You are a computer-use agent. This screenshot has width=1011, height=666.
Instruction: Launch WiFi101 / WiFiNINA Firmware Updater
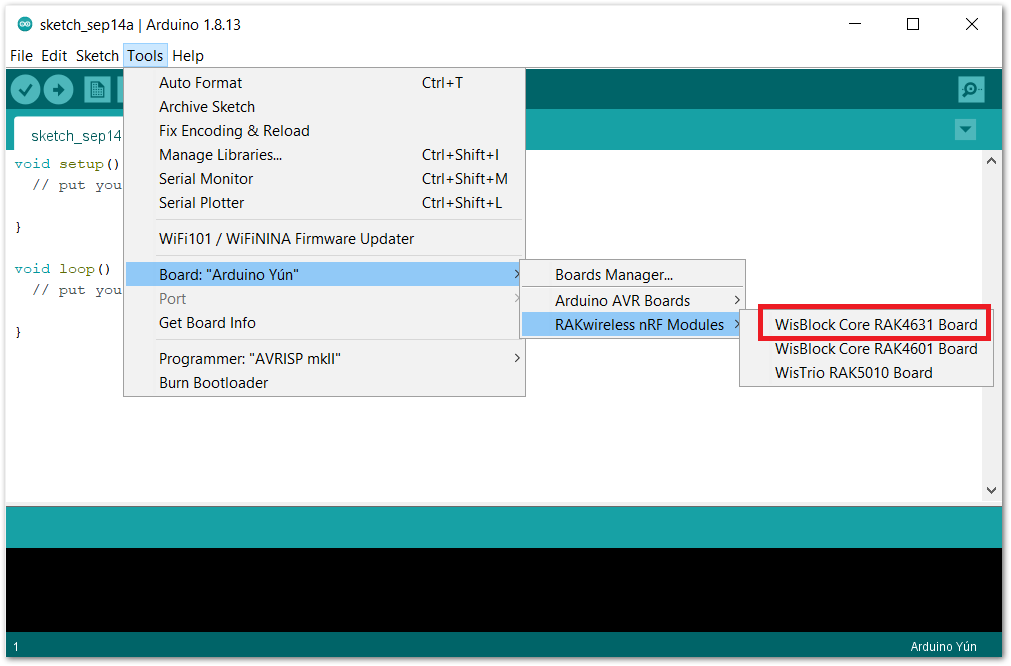(x=324, y=239)
